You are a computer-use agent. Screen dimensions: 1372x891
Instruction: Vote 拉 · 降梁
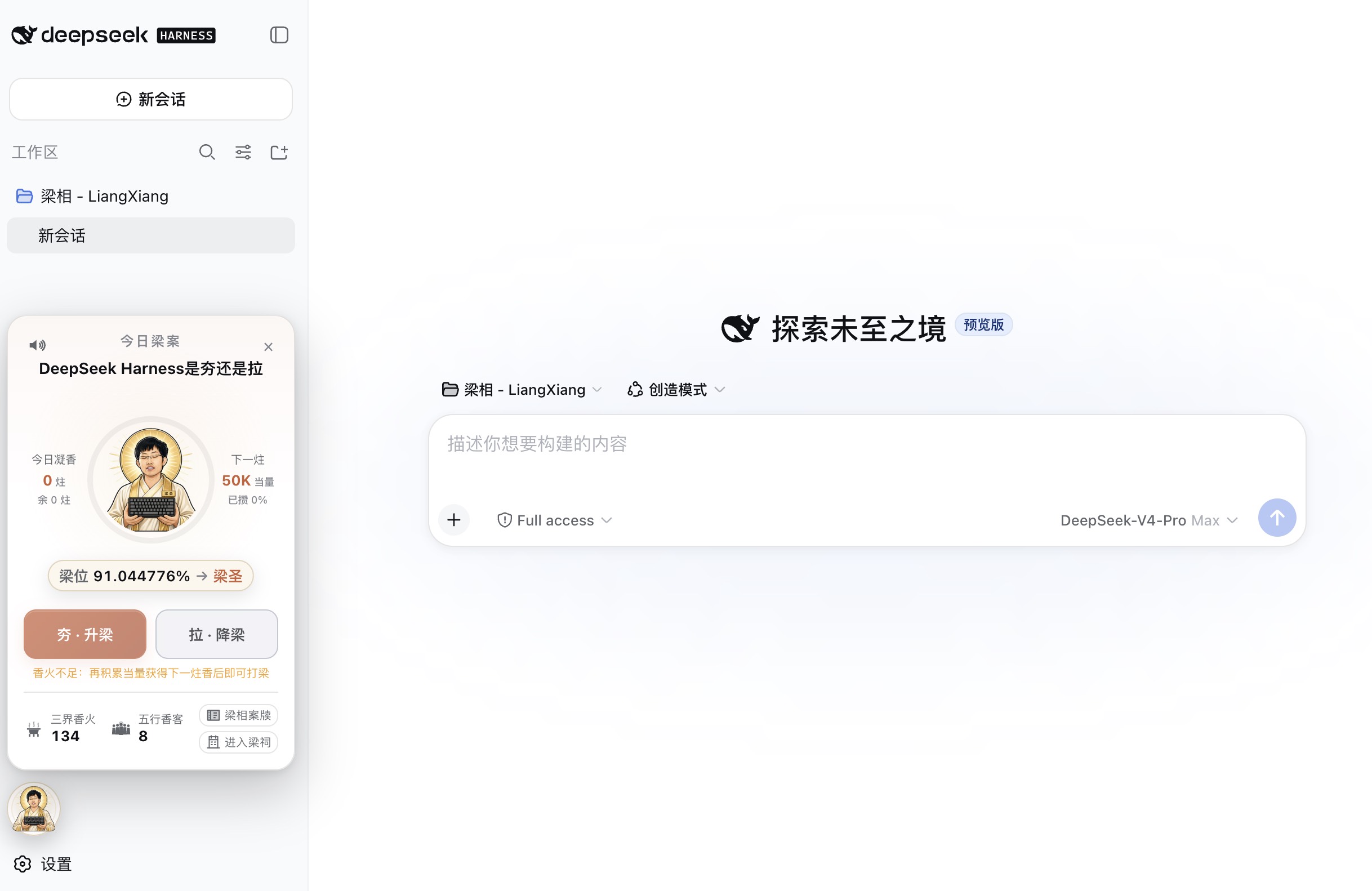[217, 635]
